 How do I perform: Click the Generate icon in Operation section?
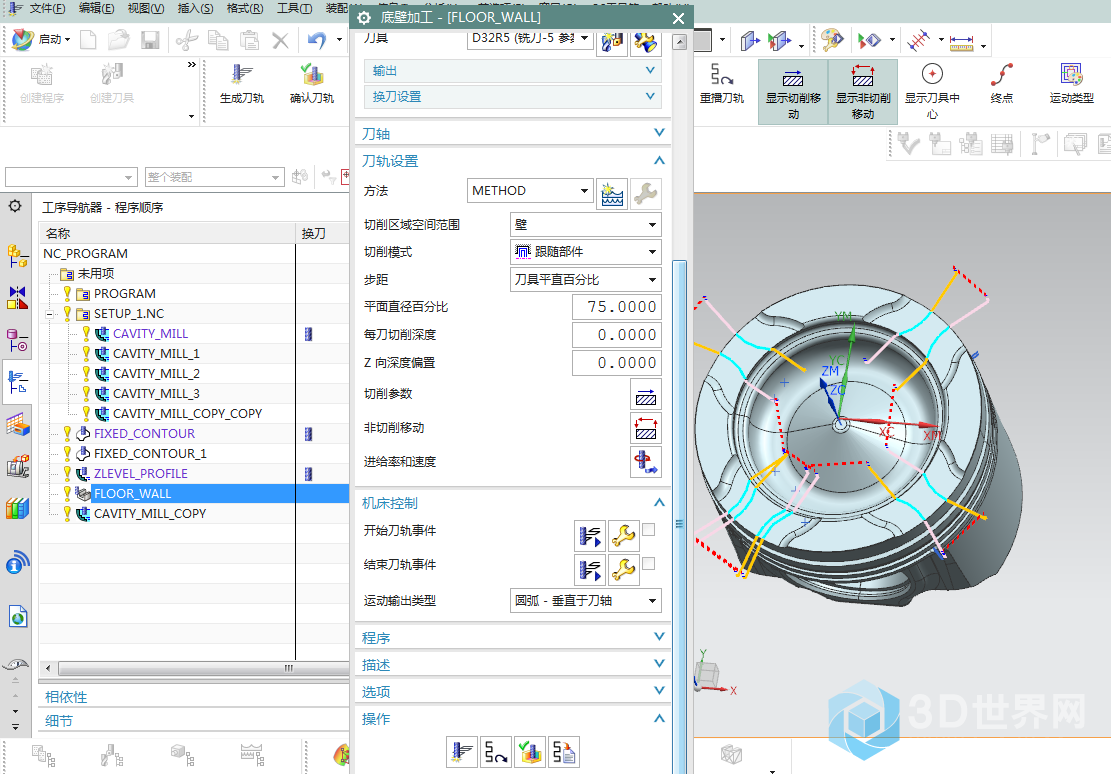pyautogui.click(x=462, y=751)
